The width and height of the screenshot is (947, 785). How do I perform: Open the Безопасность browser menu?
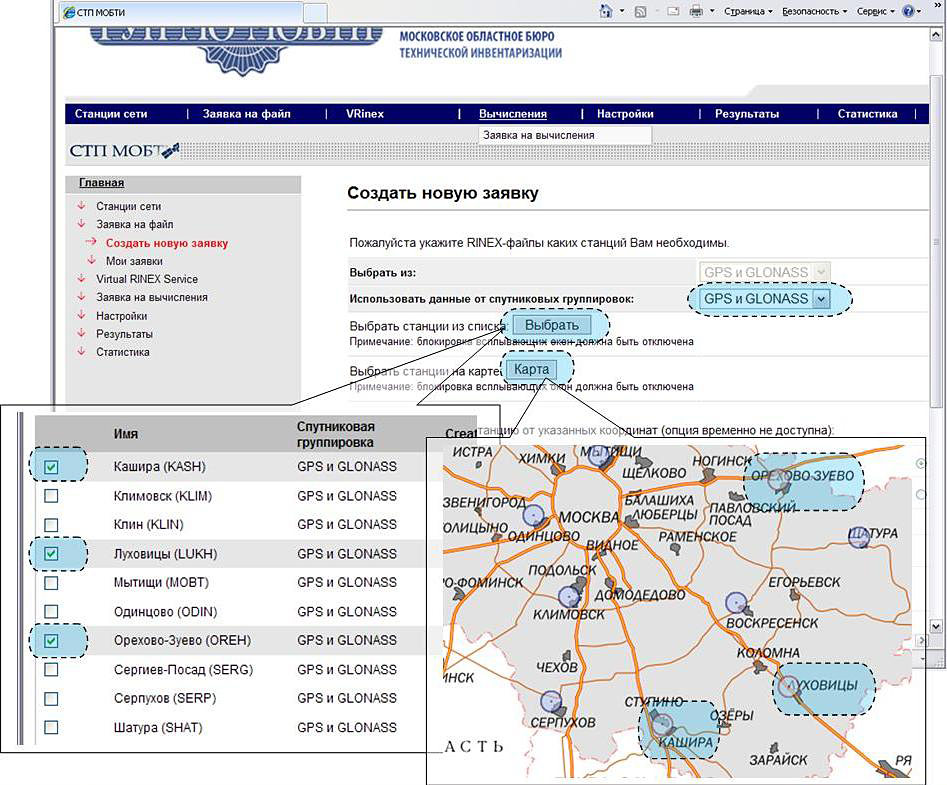(x=815, y=11)
